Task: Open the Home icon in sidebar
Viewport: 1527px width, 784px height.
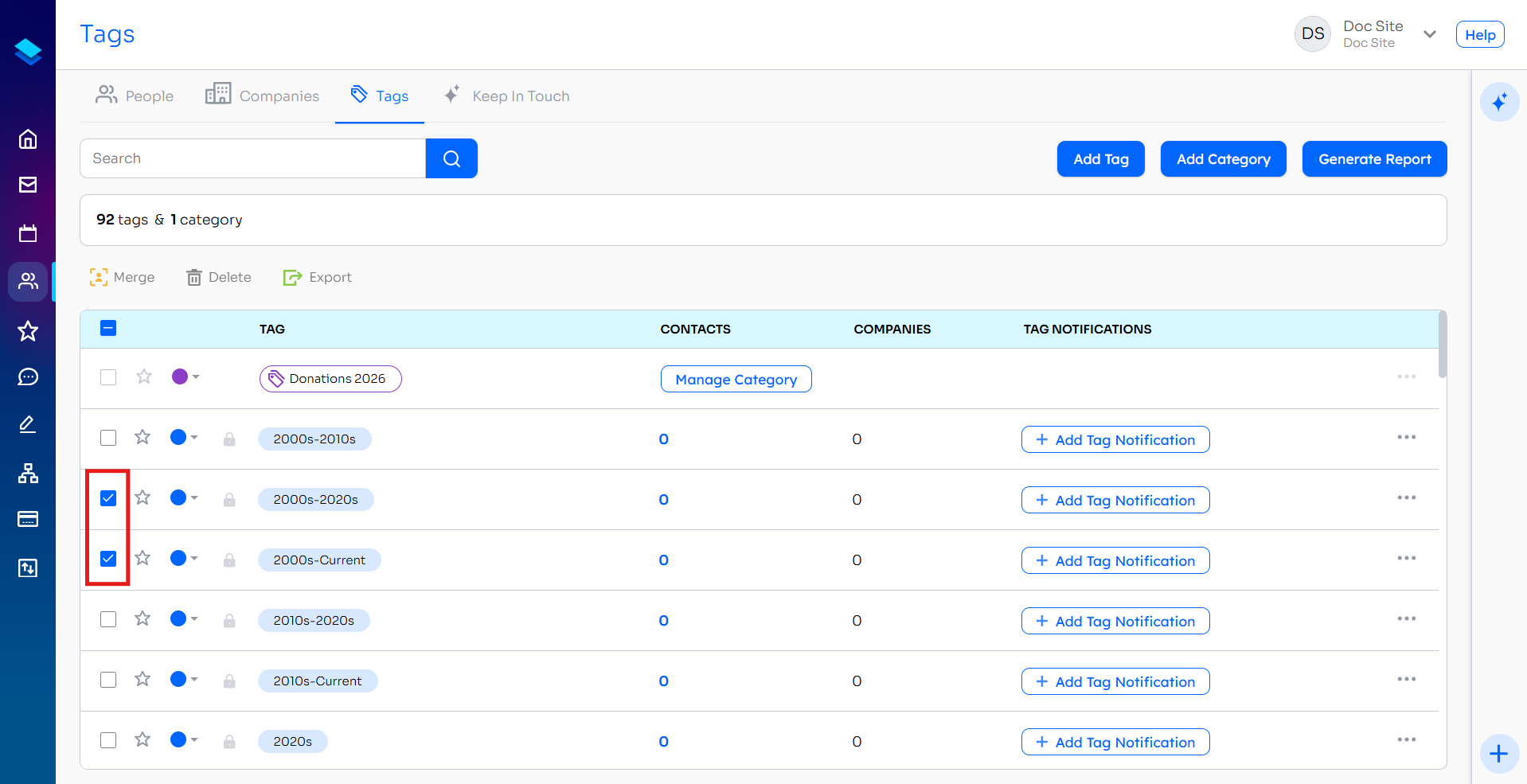Action: tap(28, 139)
